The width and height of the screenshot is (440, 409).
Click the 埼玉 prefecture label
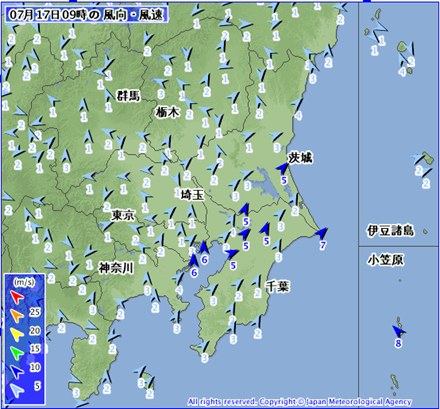point(192,194)
